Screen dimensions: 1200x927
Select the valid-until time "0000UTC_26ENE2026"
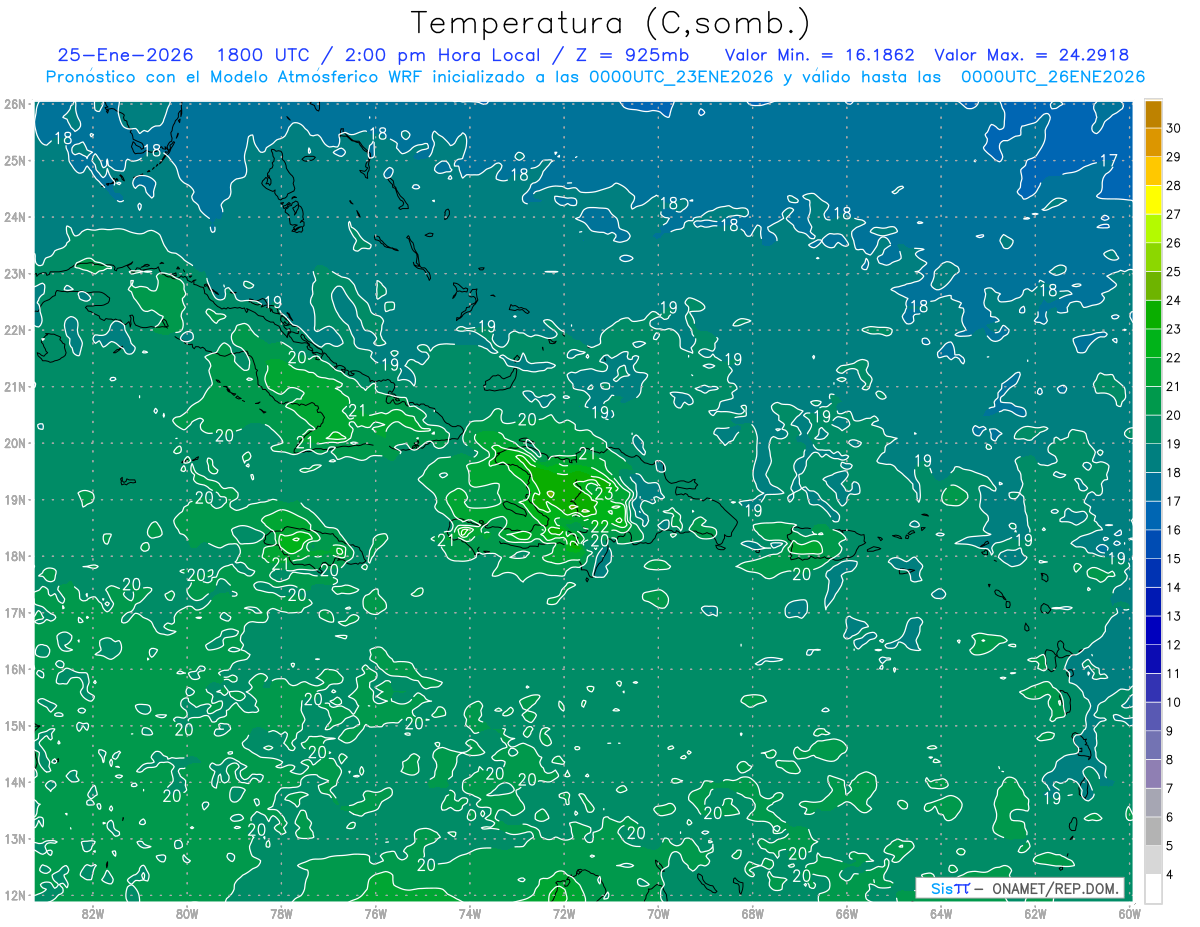(1052, 77)
